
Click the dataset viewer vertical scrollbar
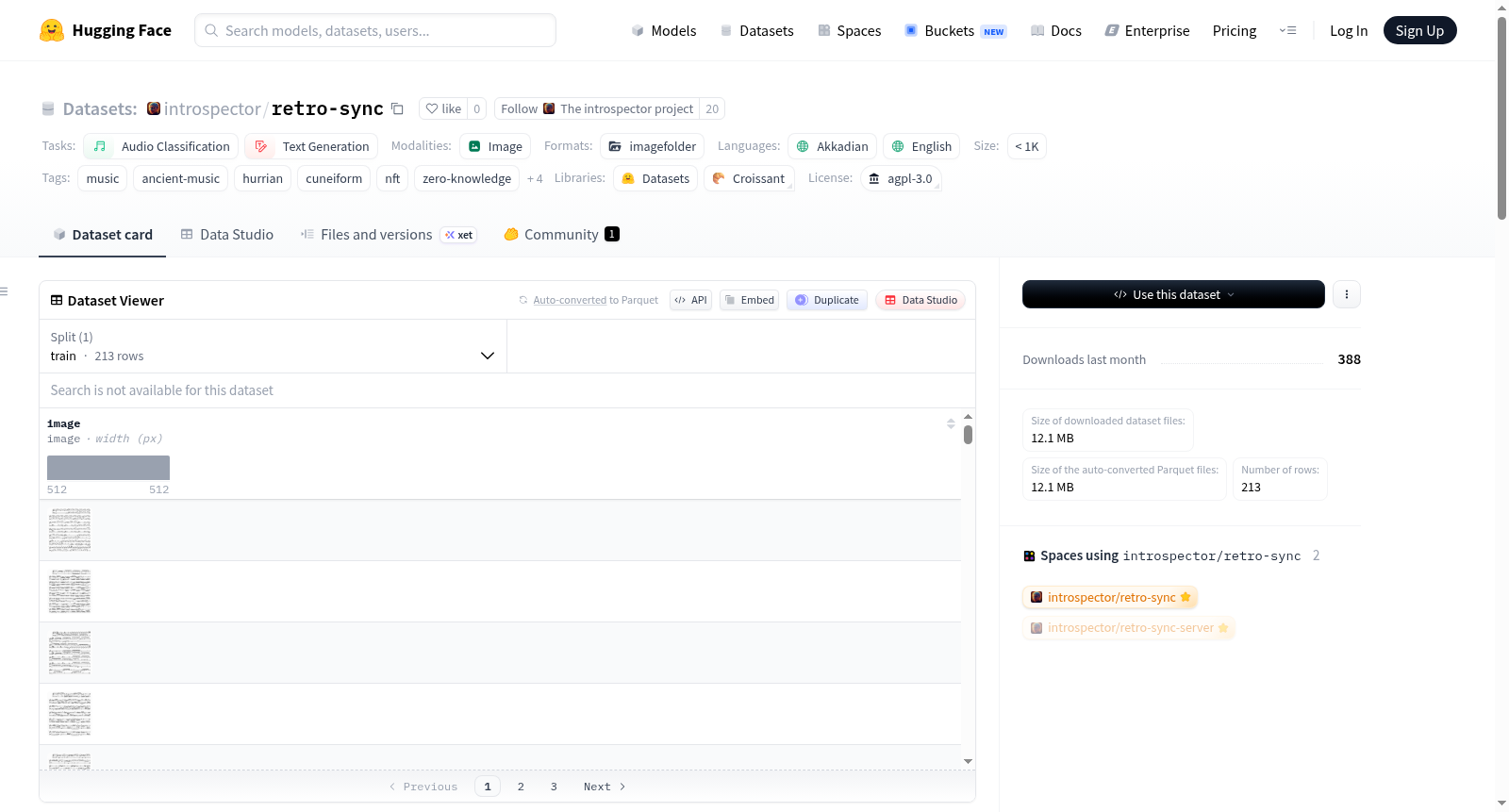(968, 435)
